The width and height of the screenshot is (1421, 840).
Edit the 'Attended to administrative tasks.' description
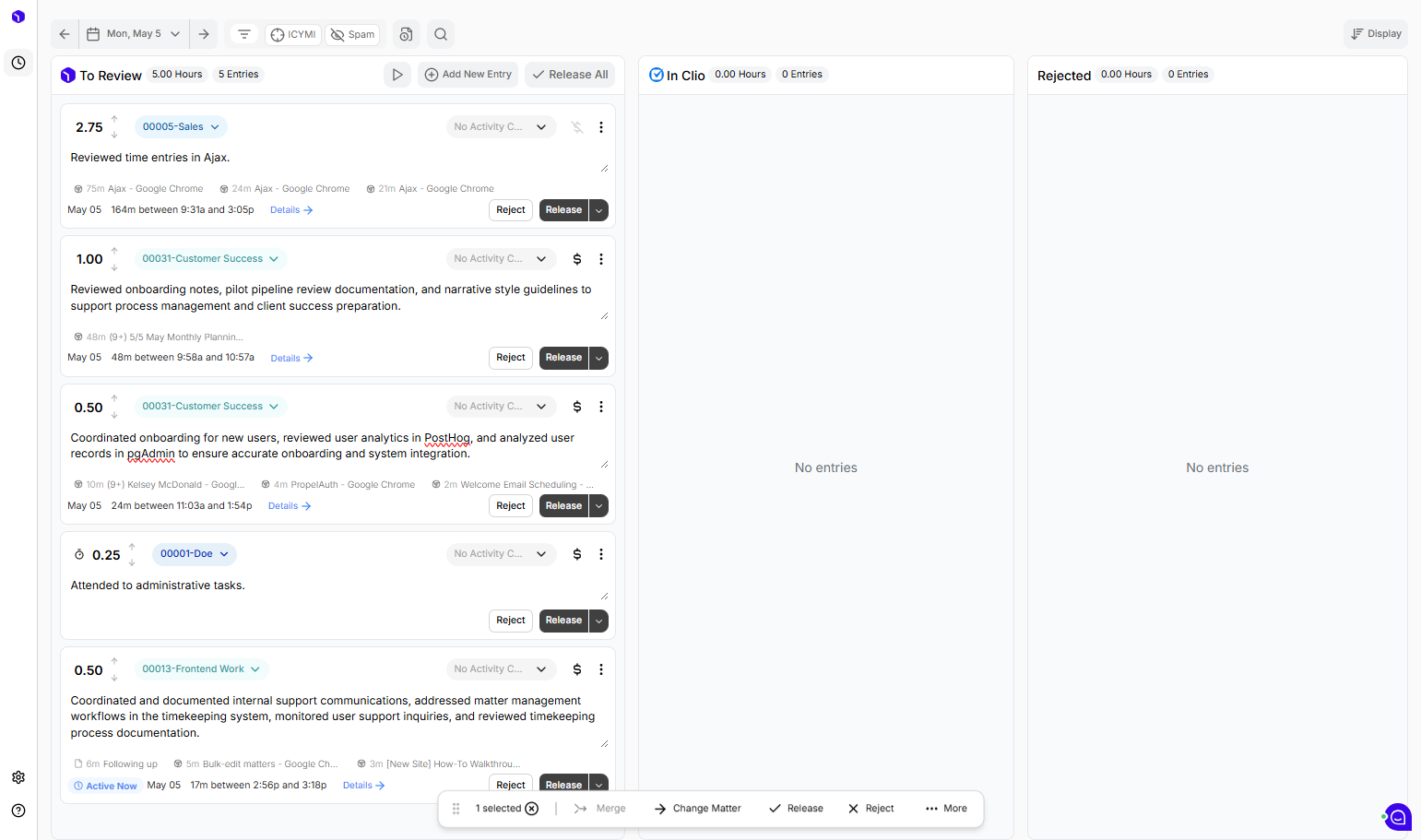337,586
